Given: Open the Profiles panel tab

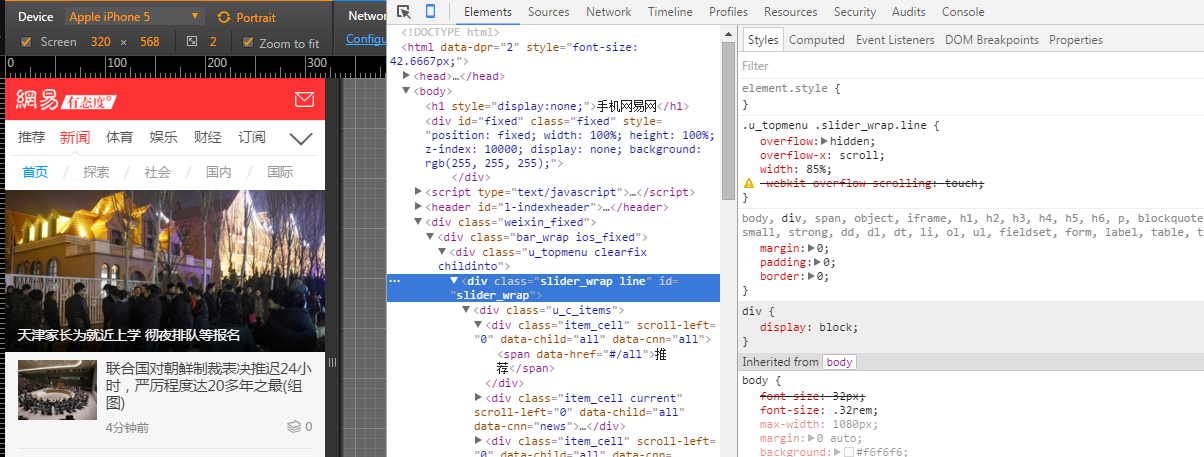Looking at the screenshot, I should pyautogui.click(x=728, y=12).
